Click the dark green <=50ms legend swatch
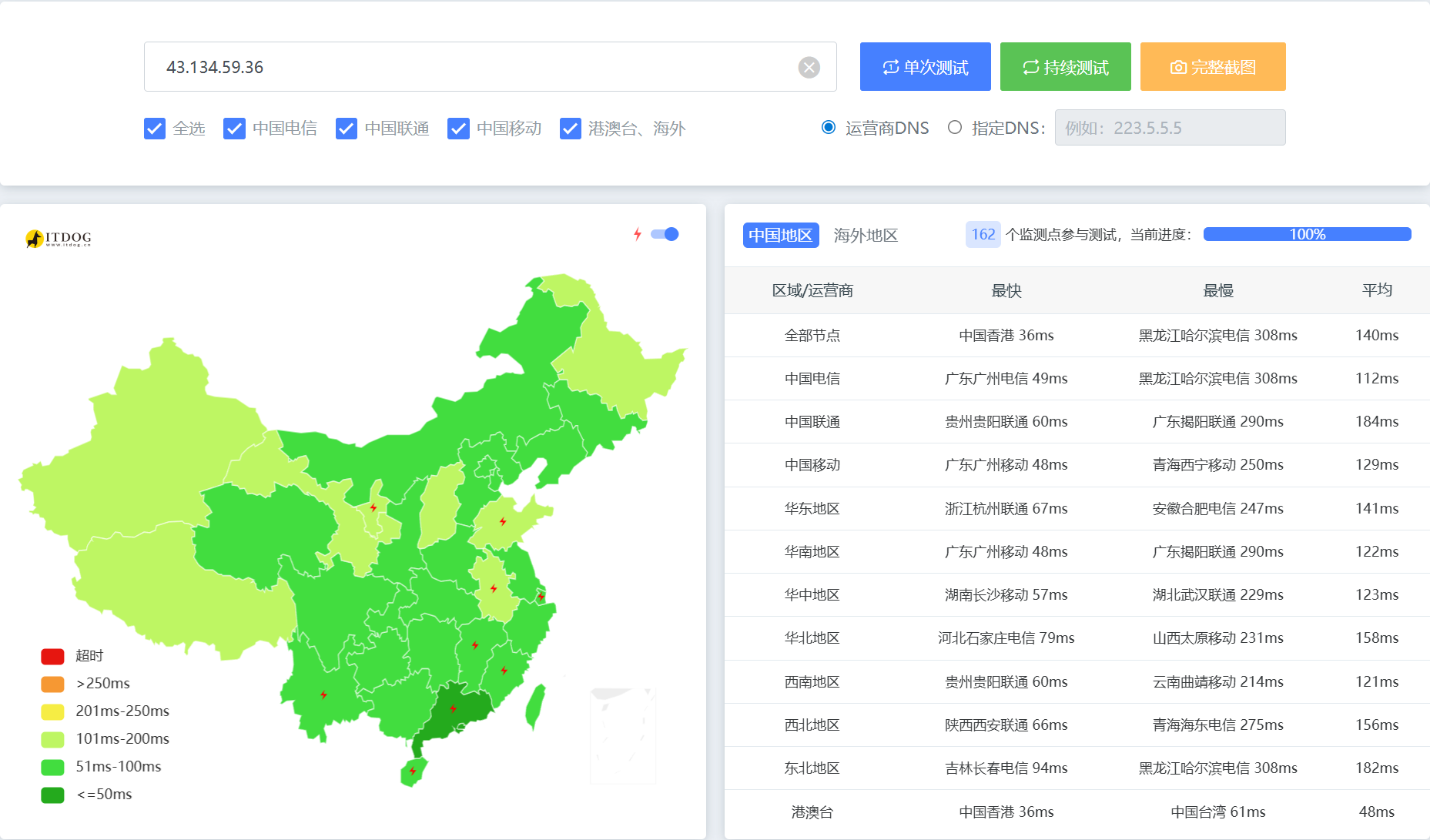Screen dimensions: 1430x840 click(x=52, y=795)
